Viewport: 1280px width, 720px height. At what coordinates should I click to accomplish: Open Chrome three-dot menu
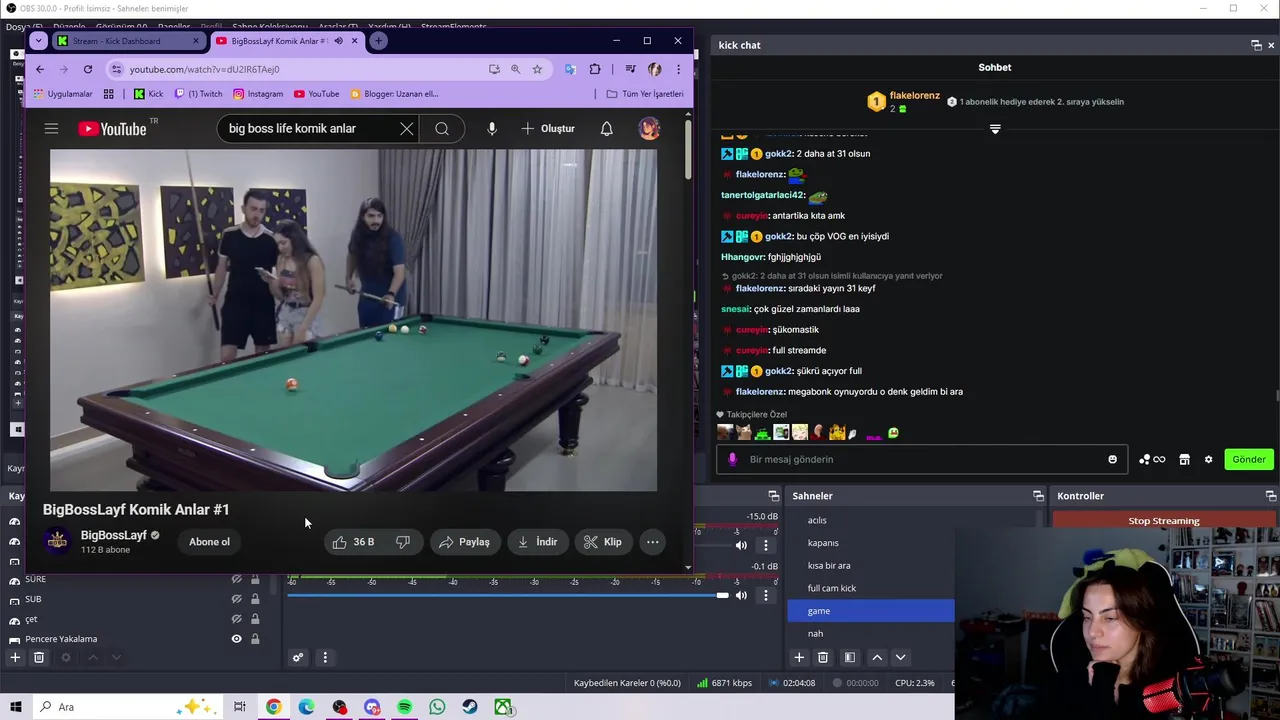[678, 69]
